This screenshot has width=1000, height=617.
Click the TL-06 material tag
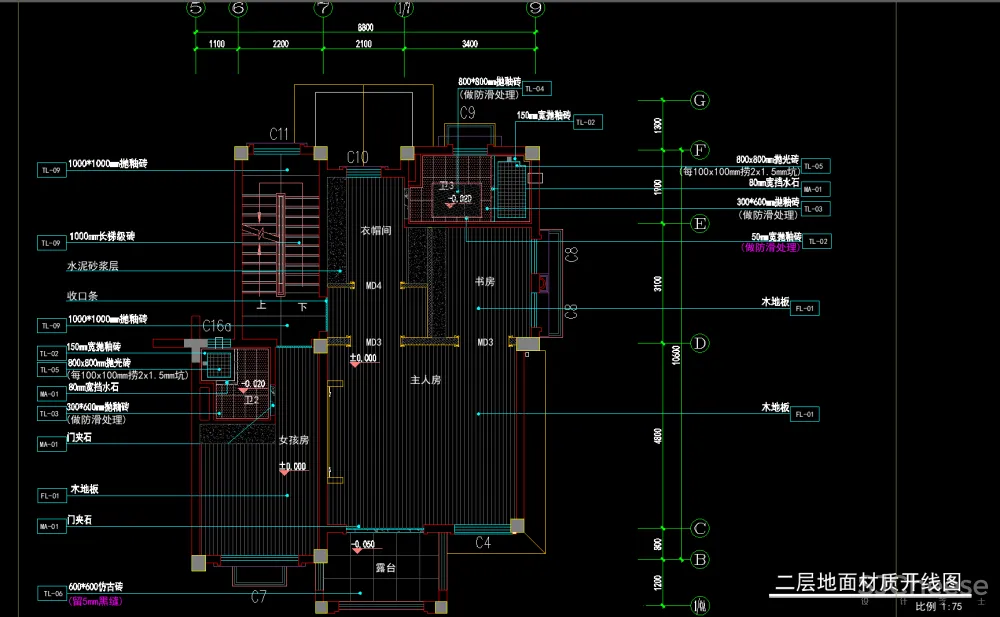point(50,593)
